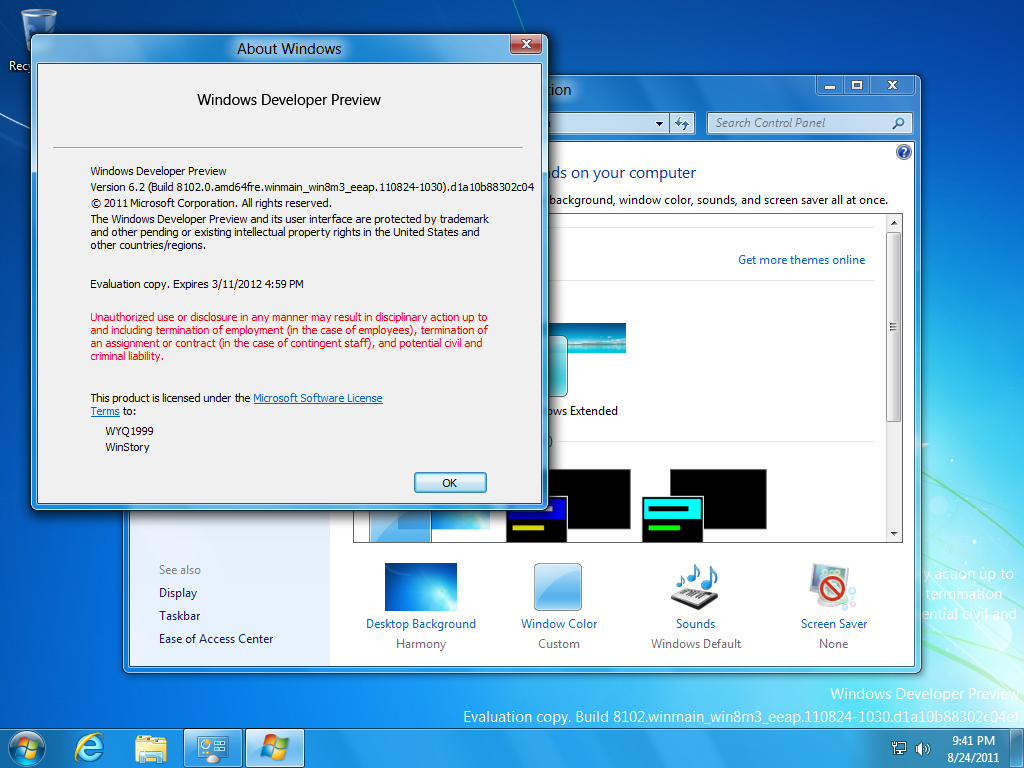Click theme list scrollbar down arrow
Screen dimensions: 1024x768
click(x=894, y=534)
